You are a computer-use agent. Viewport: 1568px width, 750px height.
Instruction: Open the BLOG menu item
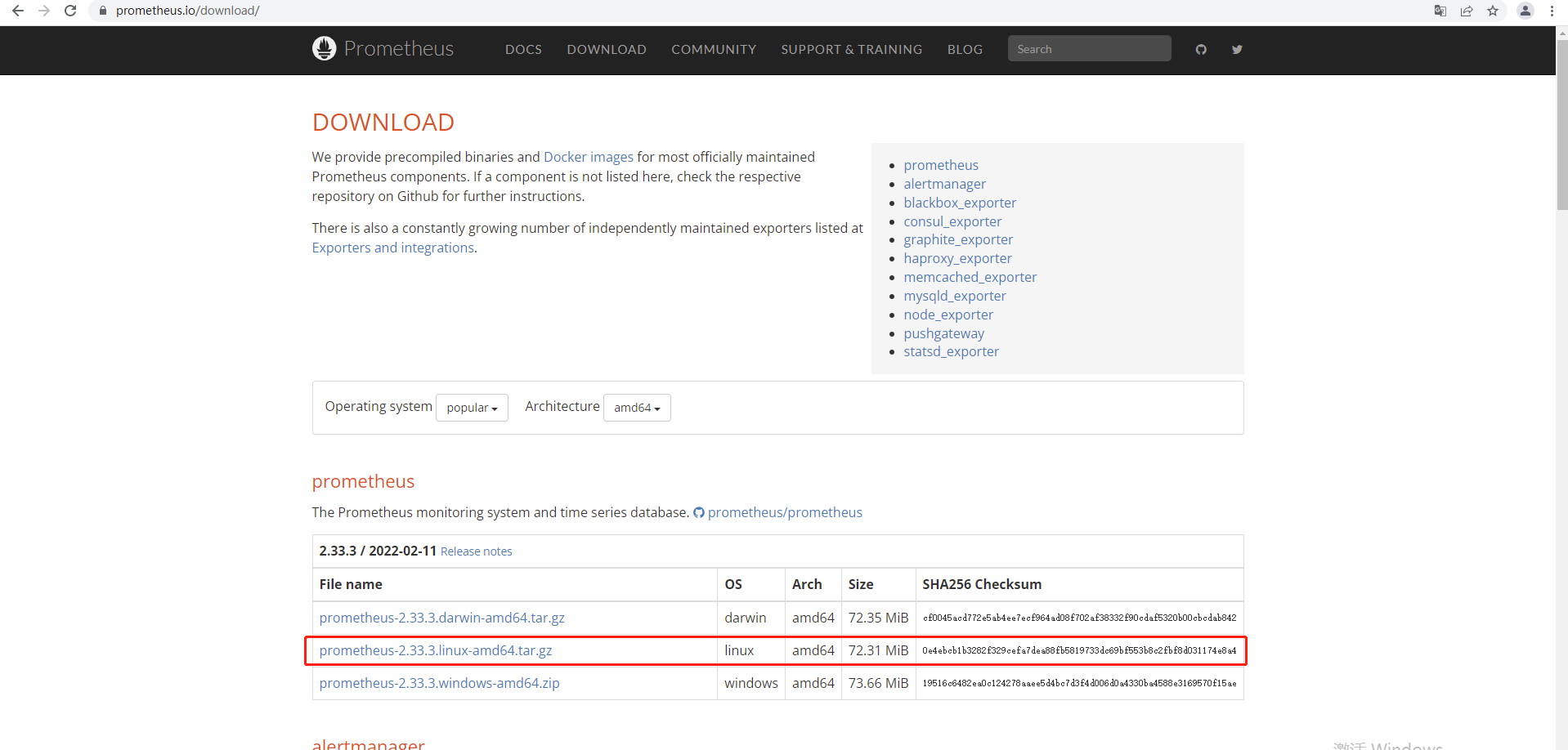click(x=965, y=50)
